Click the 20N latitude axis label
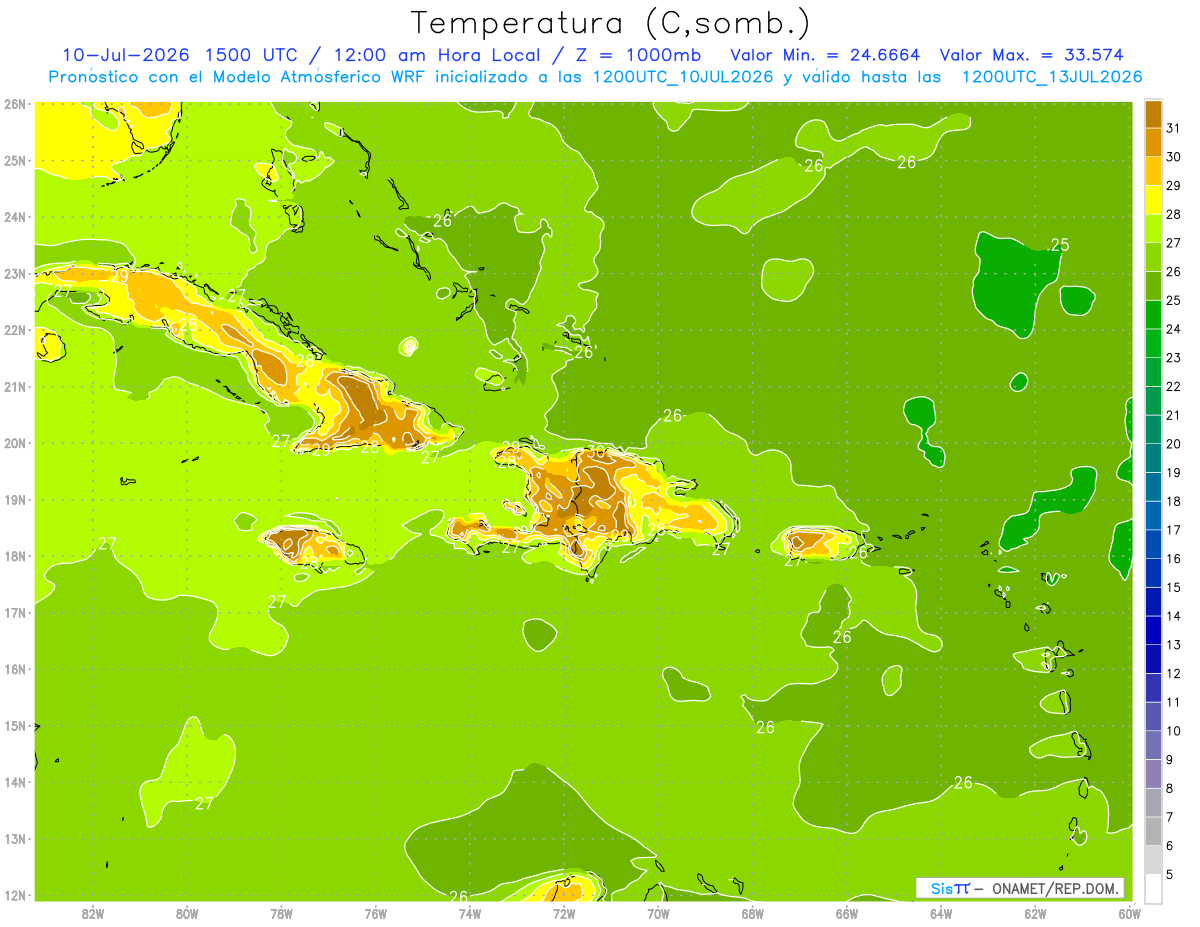 coord(15,443)
